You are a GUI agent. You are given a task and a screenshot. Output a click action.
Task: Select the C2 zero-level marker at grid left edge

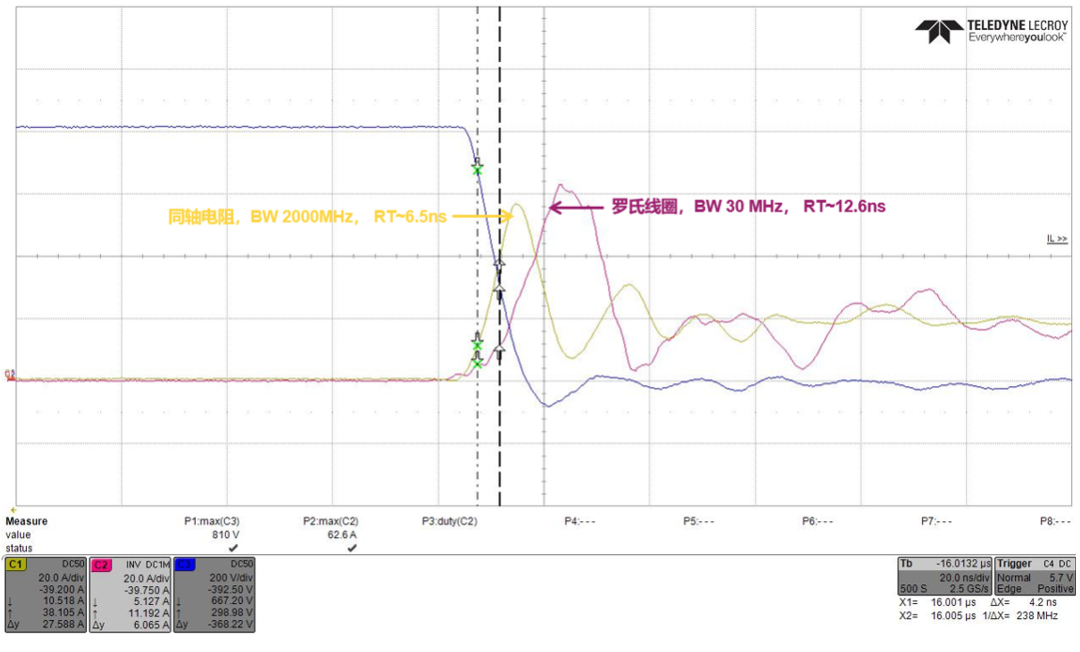point(10,375)
